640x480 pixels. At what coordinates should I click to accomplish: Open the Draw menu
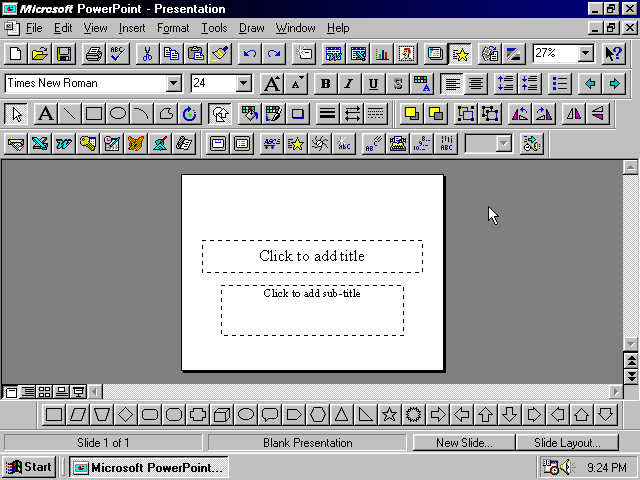click(251, 28)
